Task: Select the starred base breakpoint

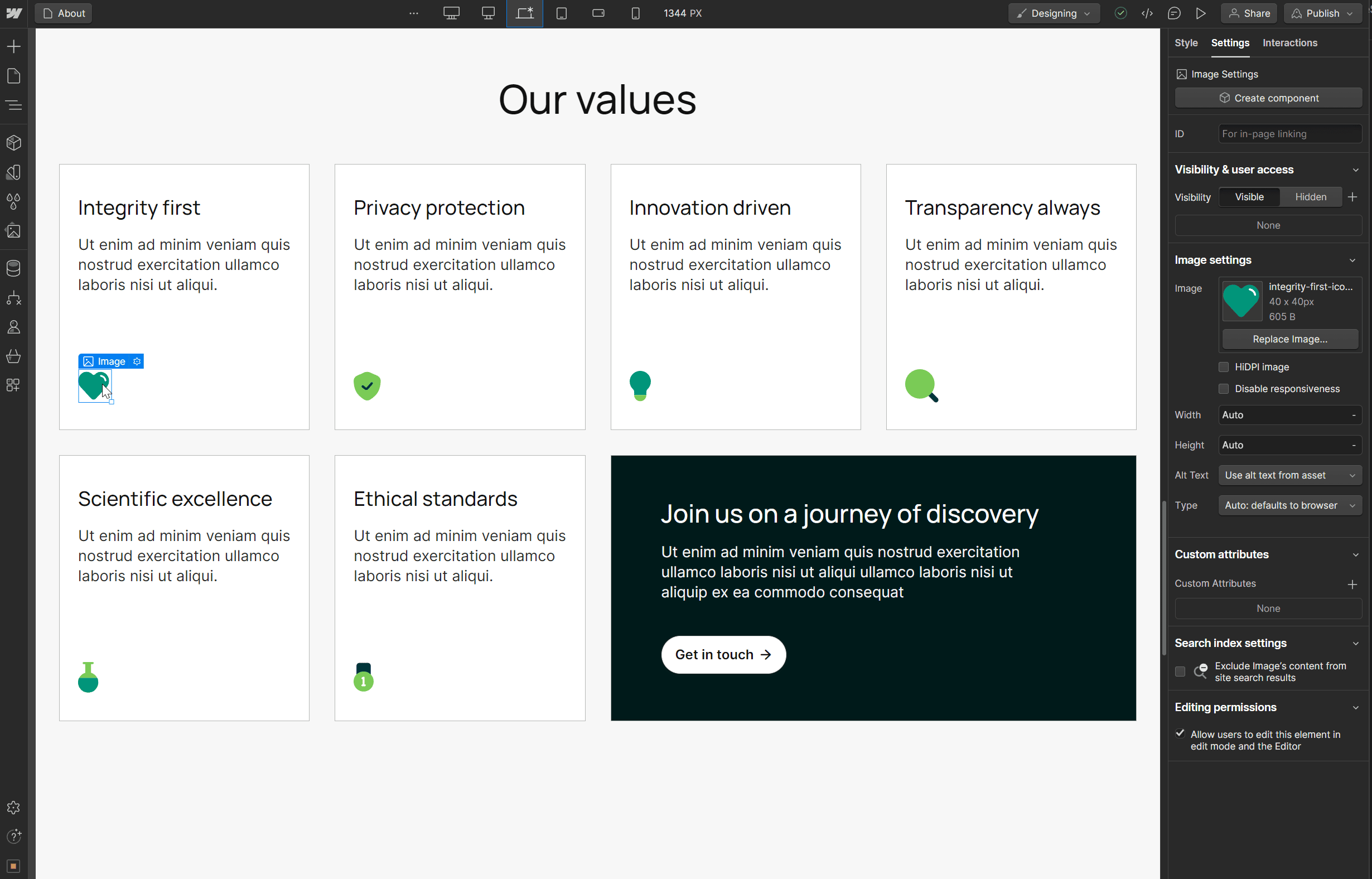Action: (524, 13)
